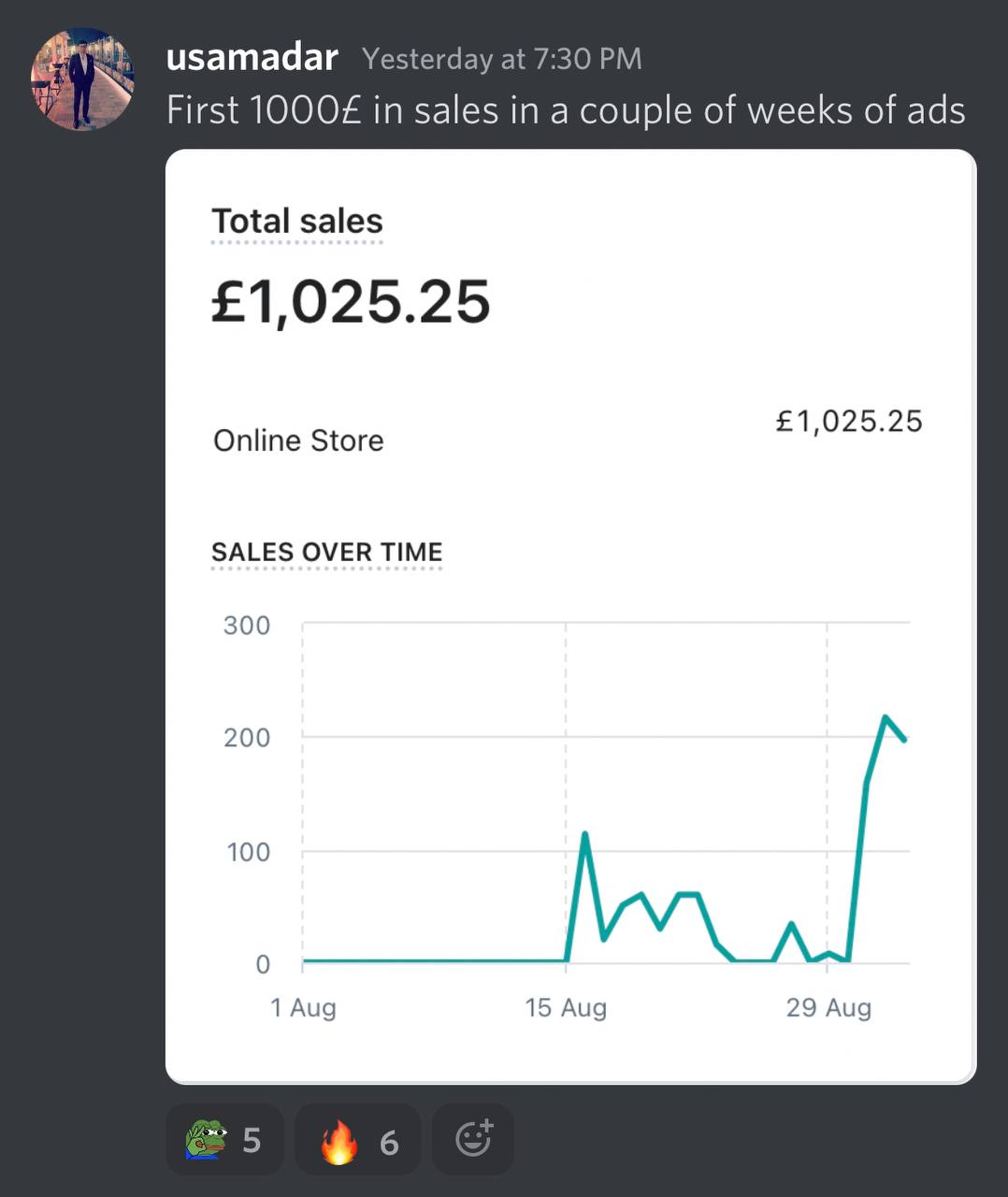This screenshot has height=1197, width=1008.
Task: Click the Pepe frog emoji icon
Action: click(206, 1140)
